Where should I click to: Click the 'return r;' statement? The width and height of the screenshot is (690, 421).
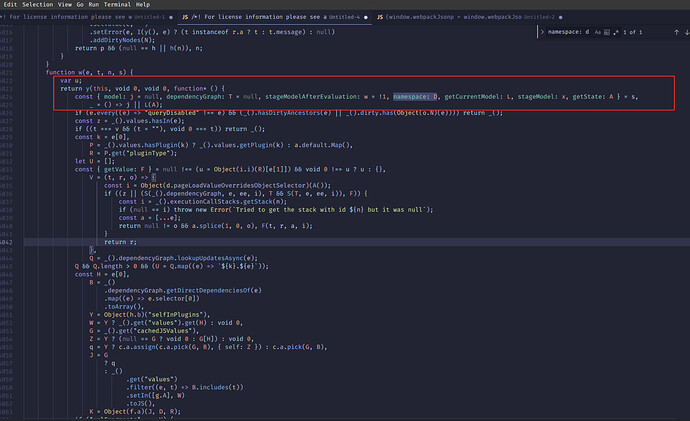coord(120,242)
